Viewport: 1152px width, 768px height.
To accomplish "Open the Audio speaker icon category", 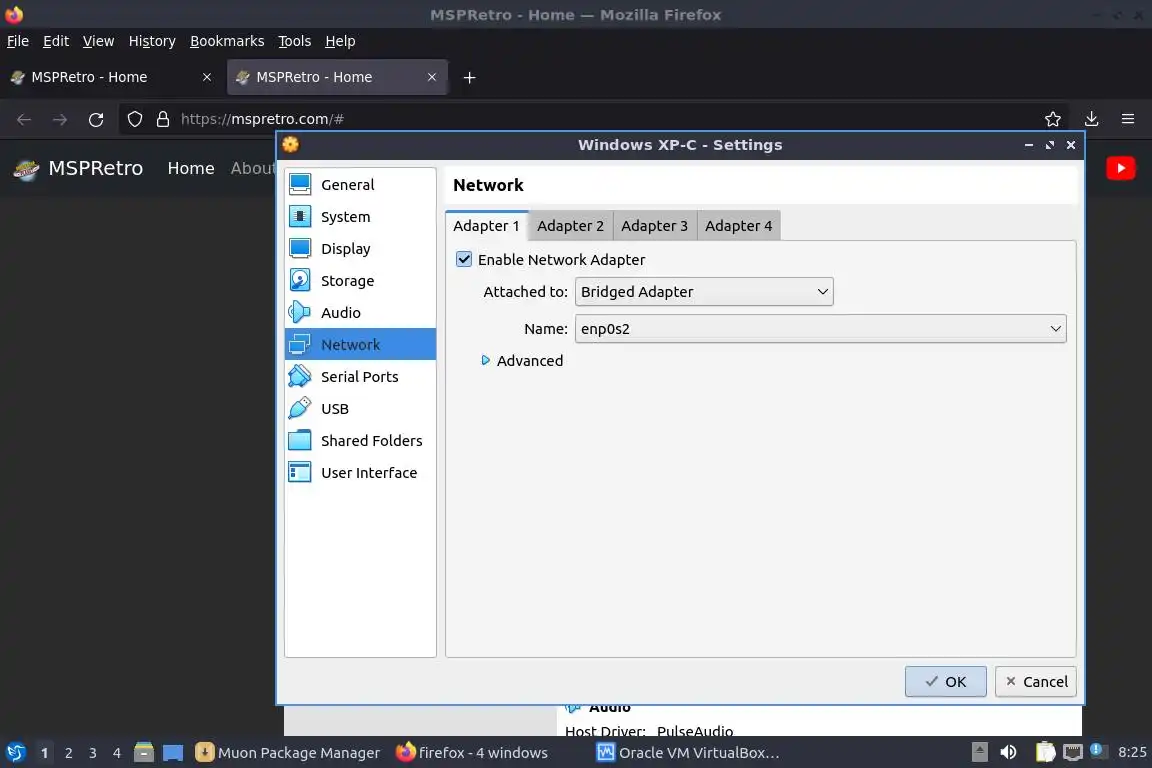I will pos(300,312).
